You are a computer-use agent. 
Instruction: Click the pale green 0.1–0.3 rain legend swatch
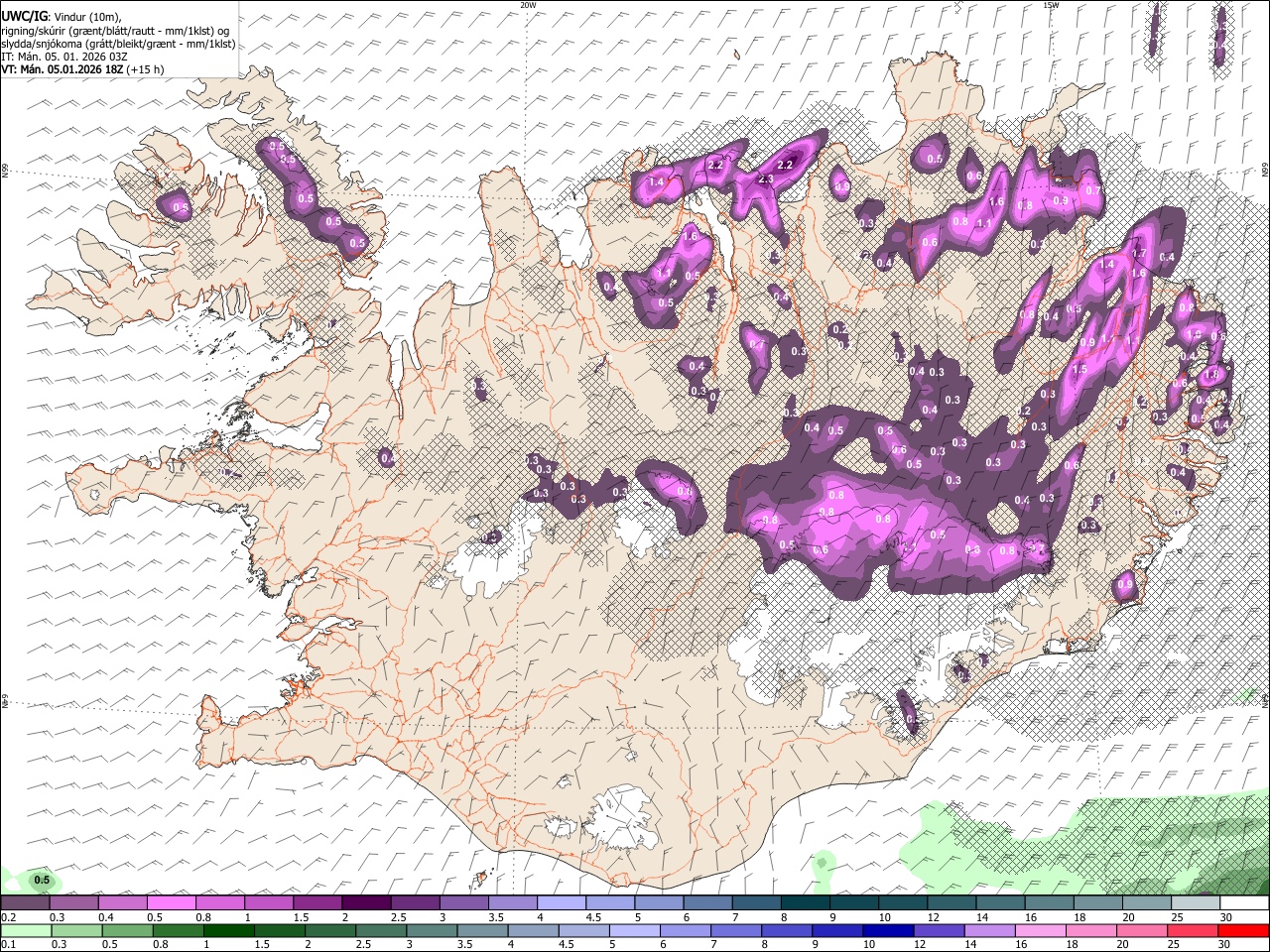point(26,930)
